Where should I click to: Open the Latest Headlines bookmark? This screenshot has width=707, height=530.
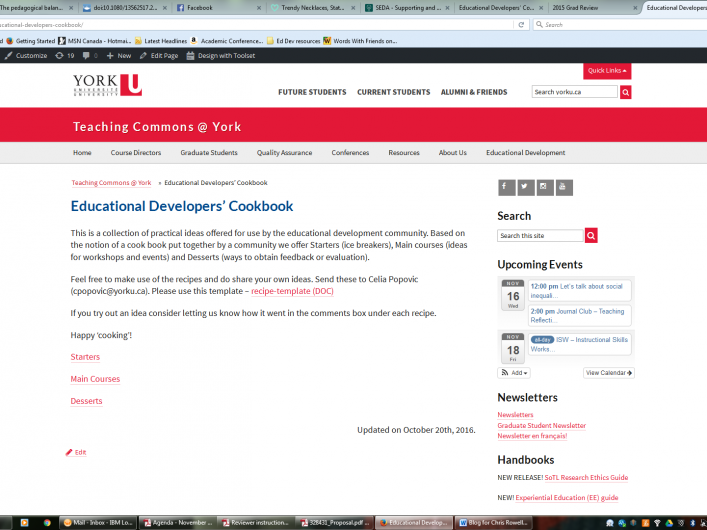[x=161, y=41]
